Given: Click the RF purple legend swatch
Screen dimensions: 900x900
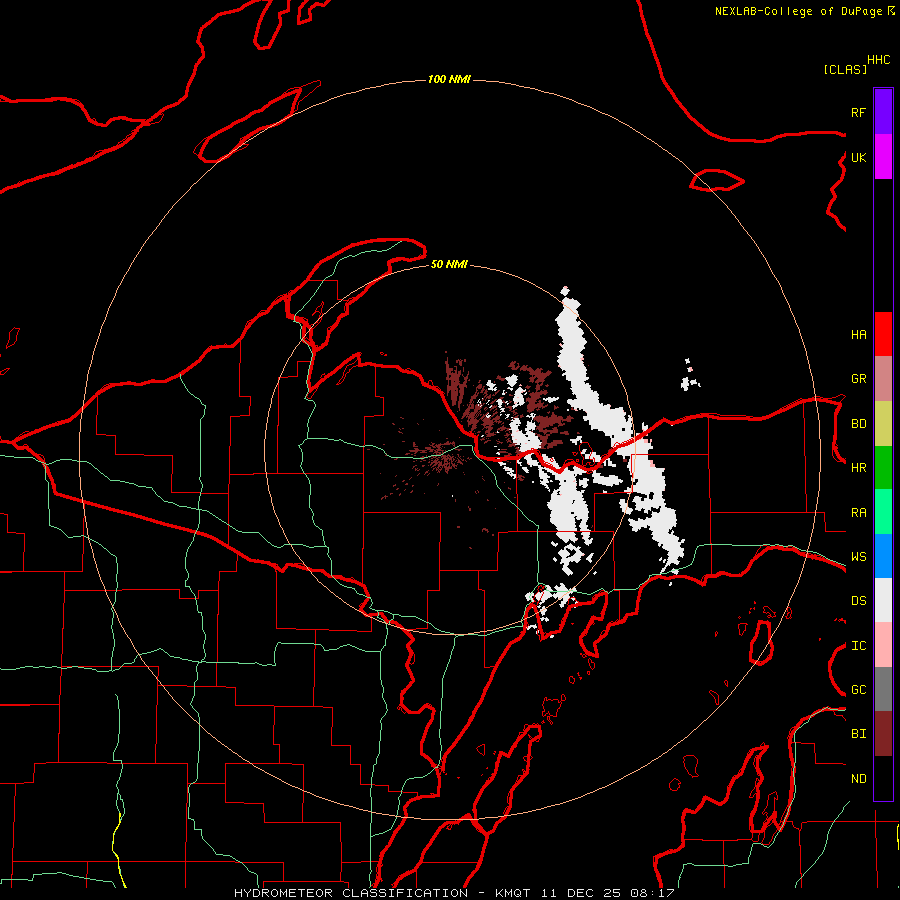Looking at the screenshot, I should [x=883, y=112].
